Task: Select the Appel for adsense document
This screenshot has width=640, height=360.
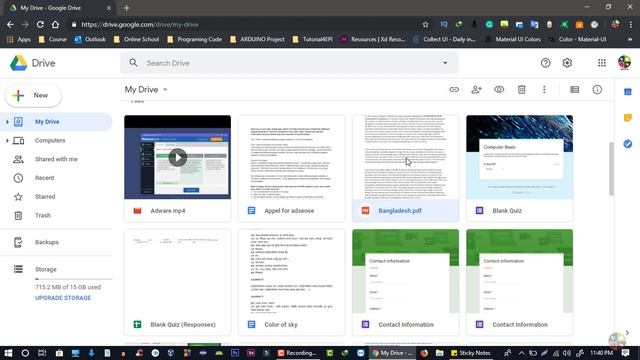Action: tap(291, 168)
